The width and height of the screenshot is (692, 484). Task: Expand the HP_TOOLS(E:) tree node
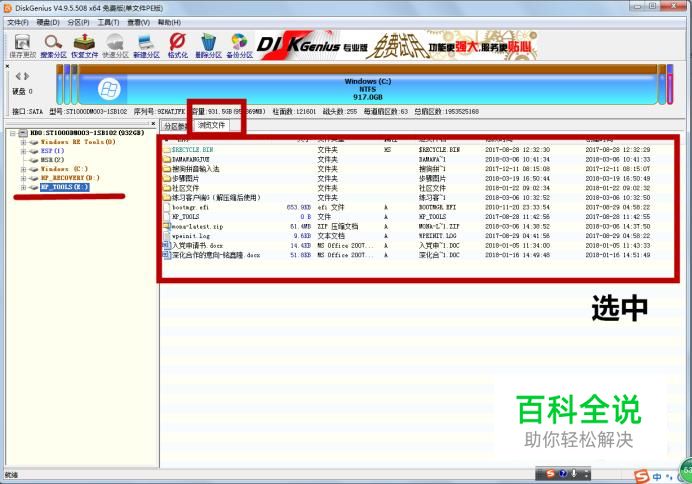[23, 187]
